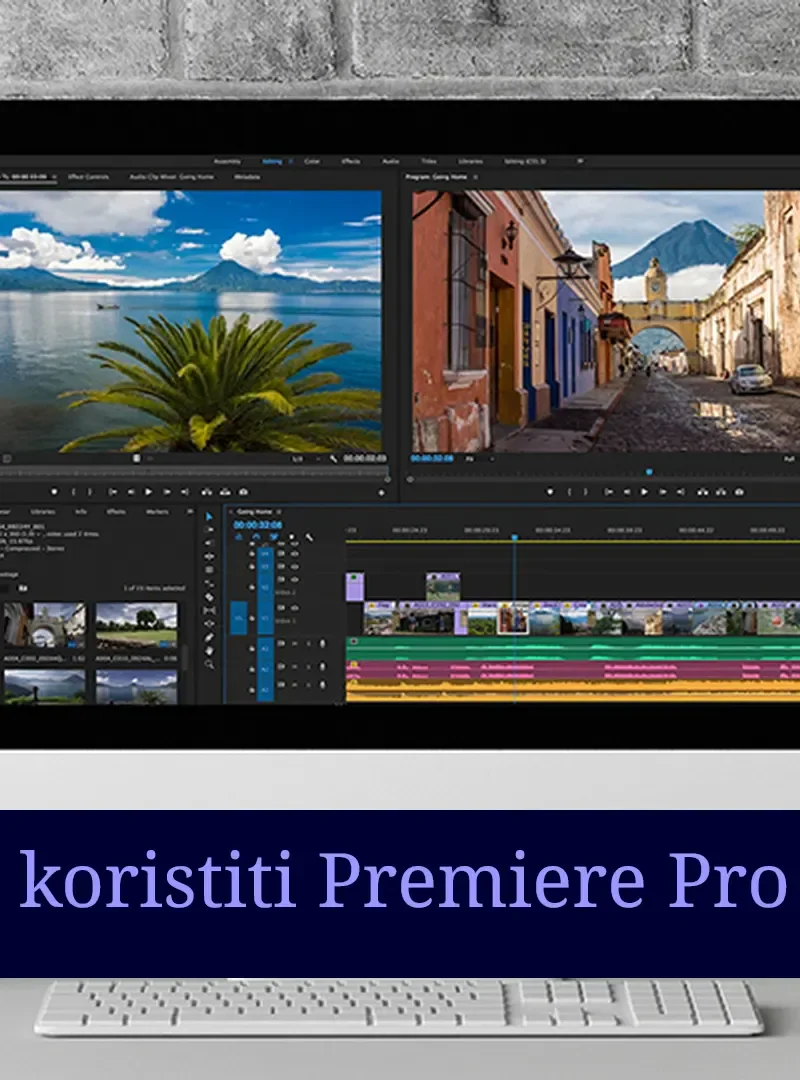Open Source monitor settings wrench
Viewport: 800px width, 1080px height.
click(334, 459)
